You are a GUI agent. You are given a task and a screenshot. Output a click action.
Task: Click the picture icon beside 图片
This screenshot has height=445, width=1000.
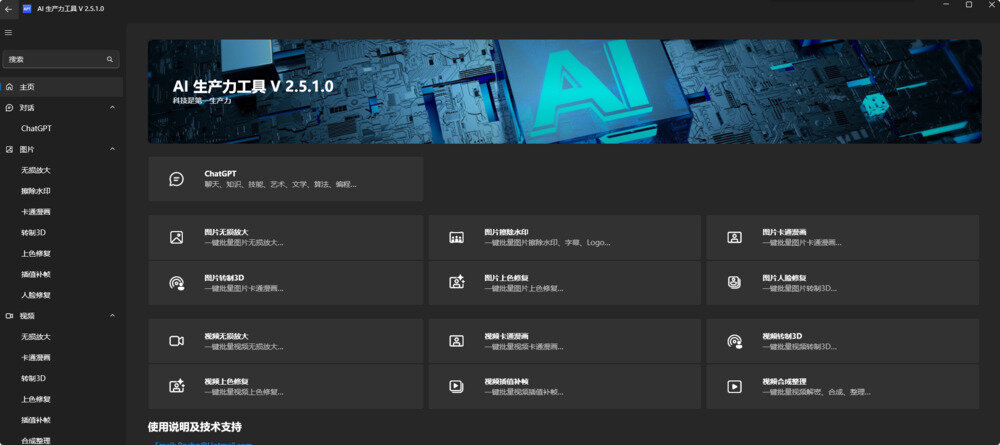pyautogui.click(x=9, y=149)
